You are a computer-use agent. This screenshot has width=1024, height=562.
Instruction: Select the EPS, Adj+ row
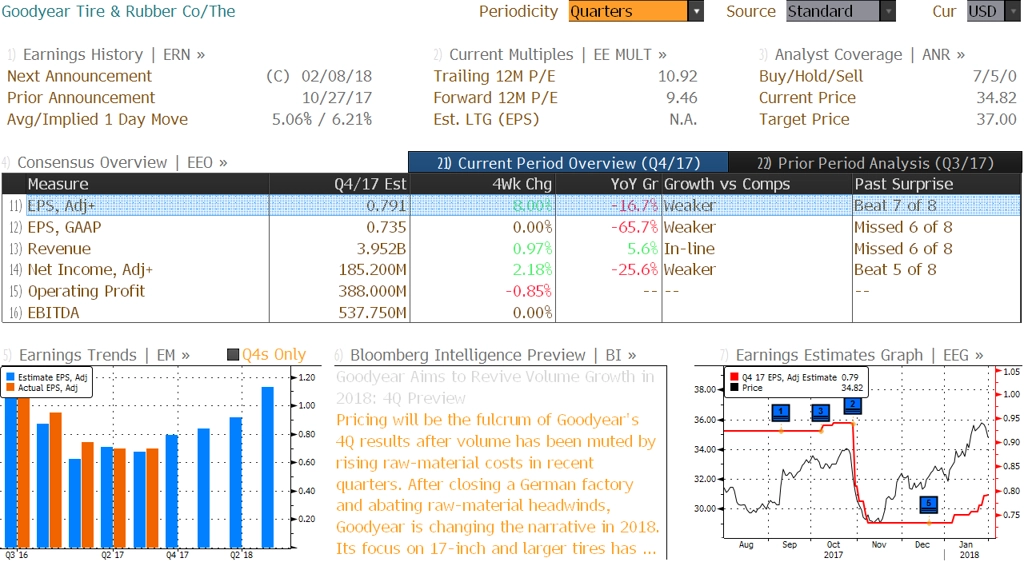click(x=511, y=205)
